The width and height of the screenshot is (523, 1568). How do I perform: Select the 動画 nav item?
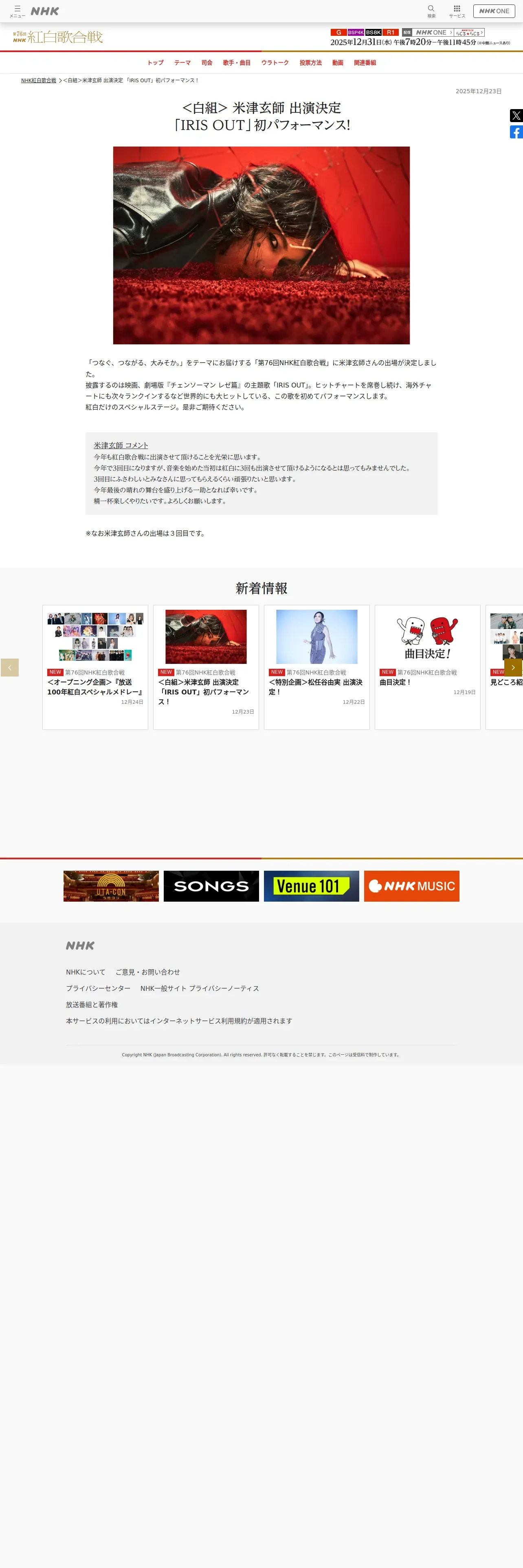(338, 63)
